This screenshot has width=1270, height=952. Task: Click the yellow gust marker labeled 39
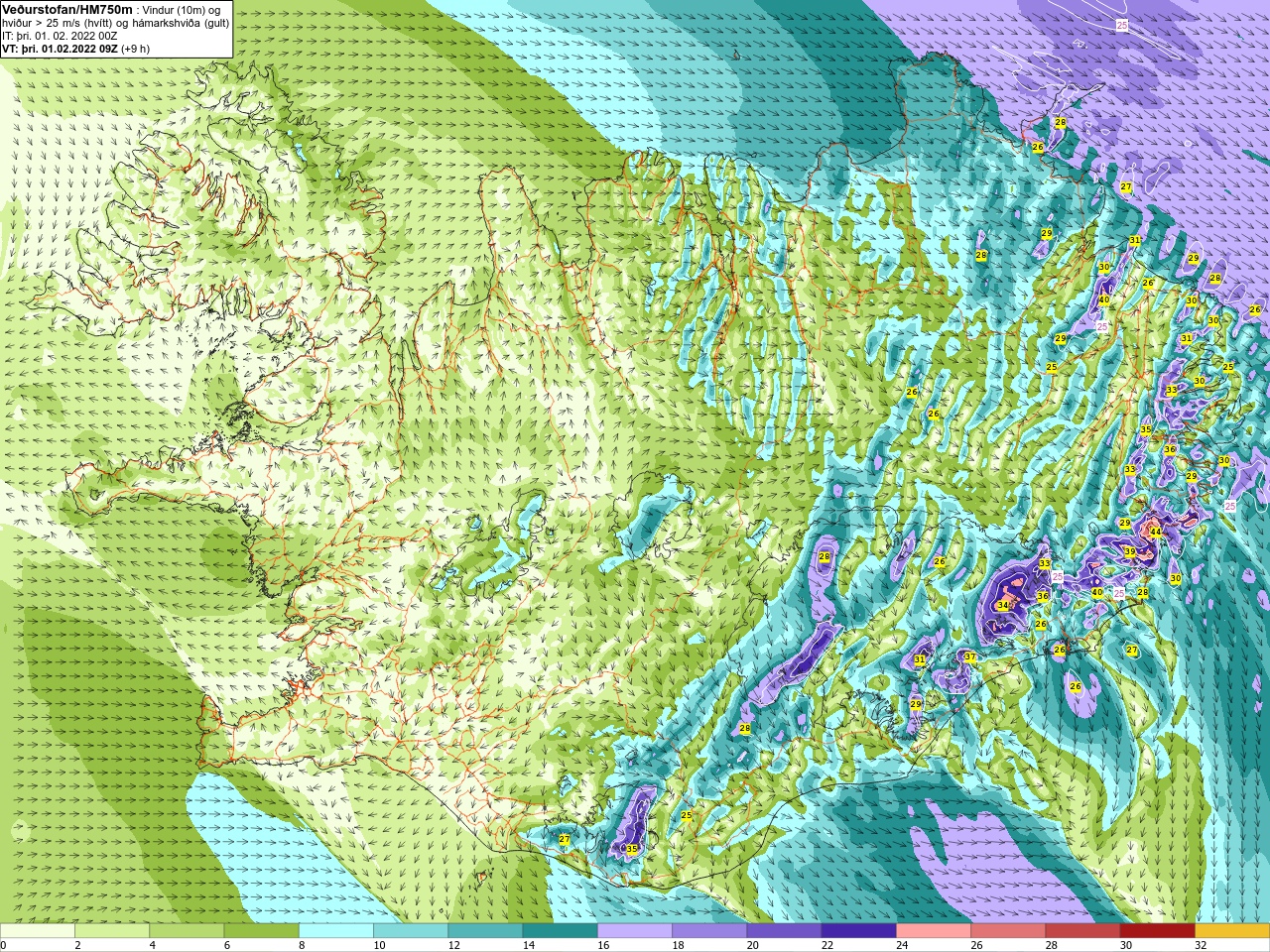tap(1130, 552)
